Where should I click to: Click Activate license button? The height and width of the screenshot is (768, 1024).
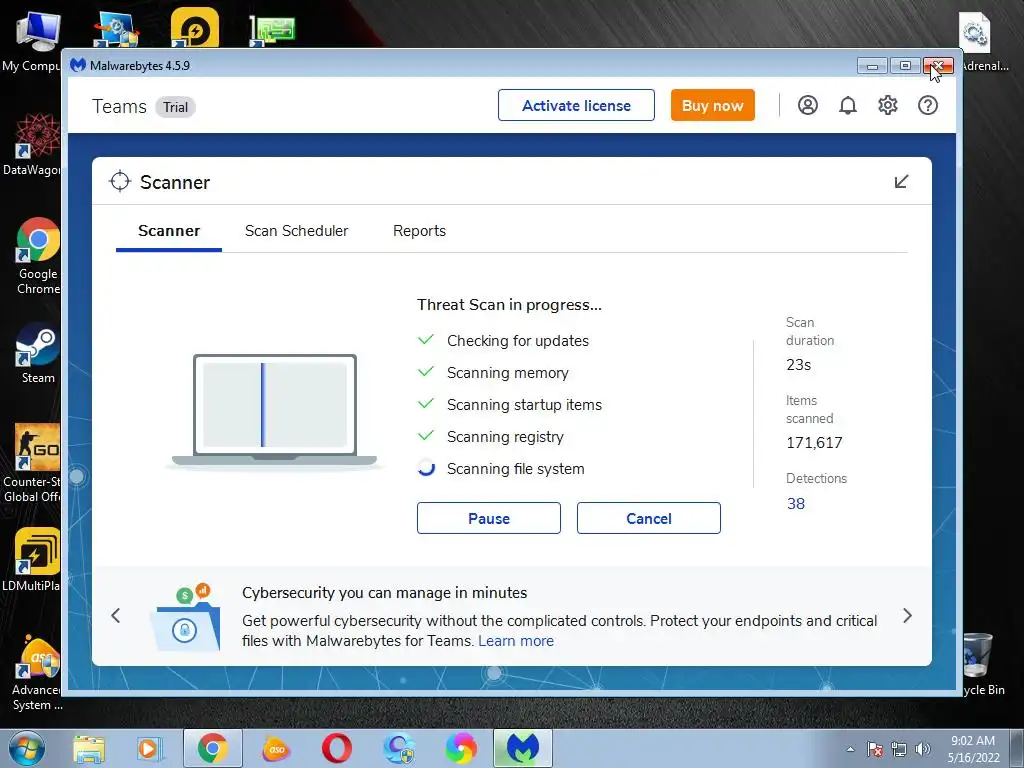(576, 105)
